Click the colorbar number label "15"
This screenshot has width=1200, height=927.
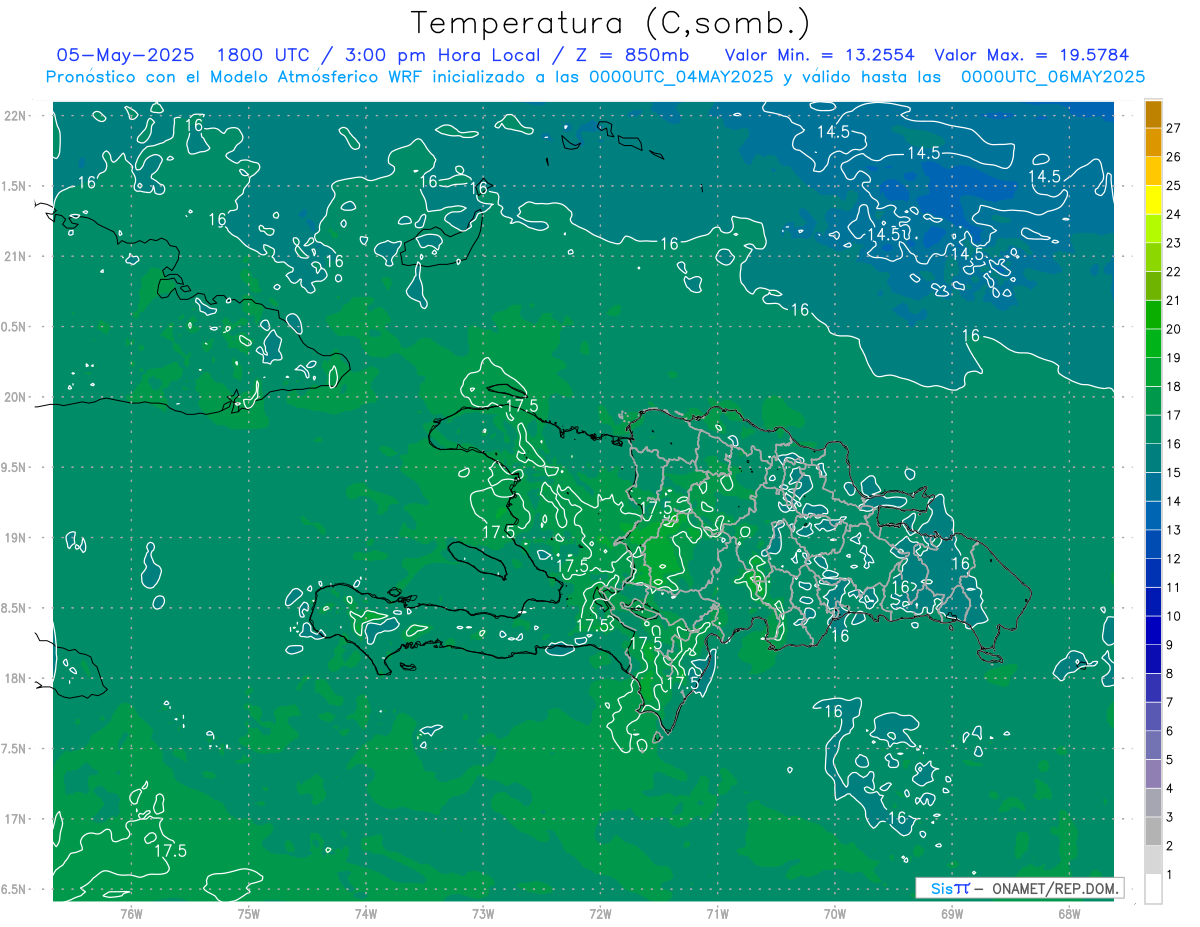(x=1174, y=473)
